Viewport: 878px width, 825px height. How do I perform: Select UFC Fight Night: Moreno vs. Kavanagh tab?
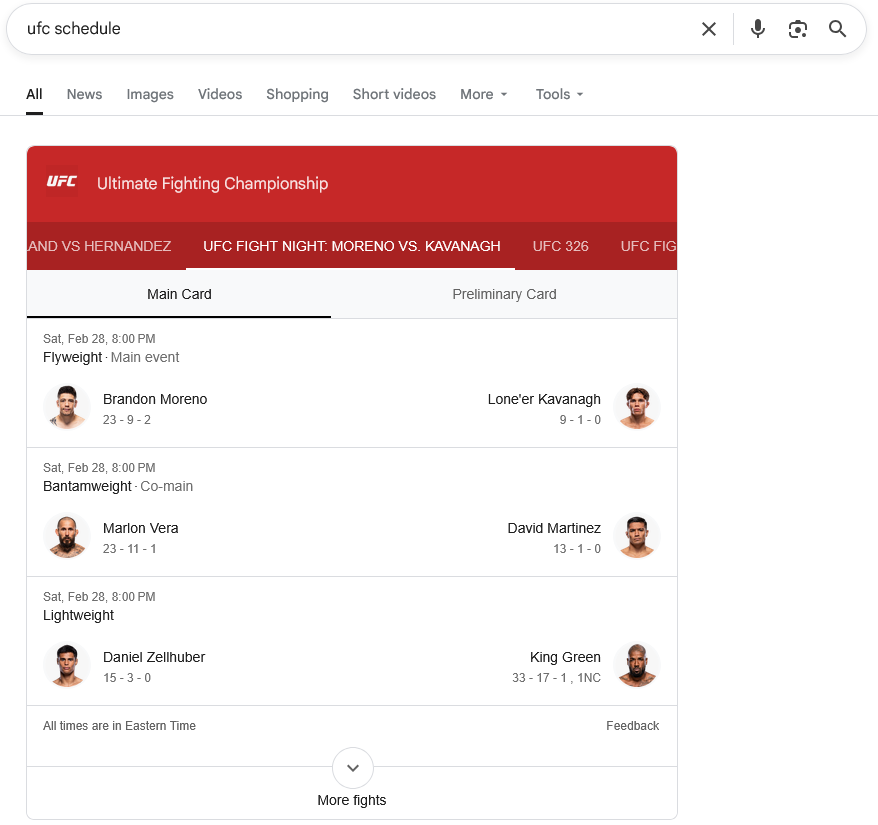coord(352,246)
